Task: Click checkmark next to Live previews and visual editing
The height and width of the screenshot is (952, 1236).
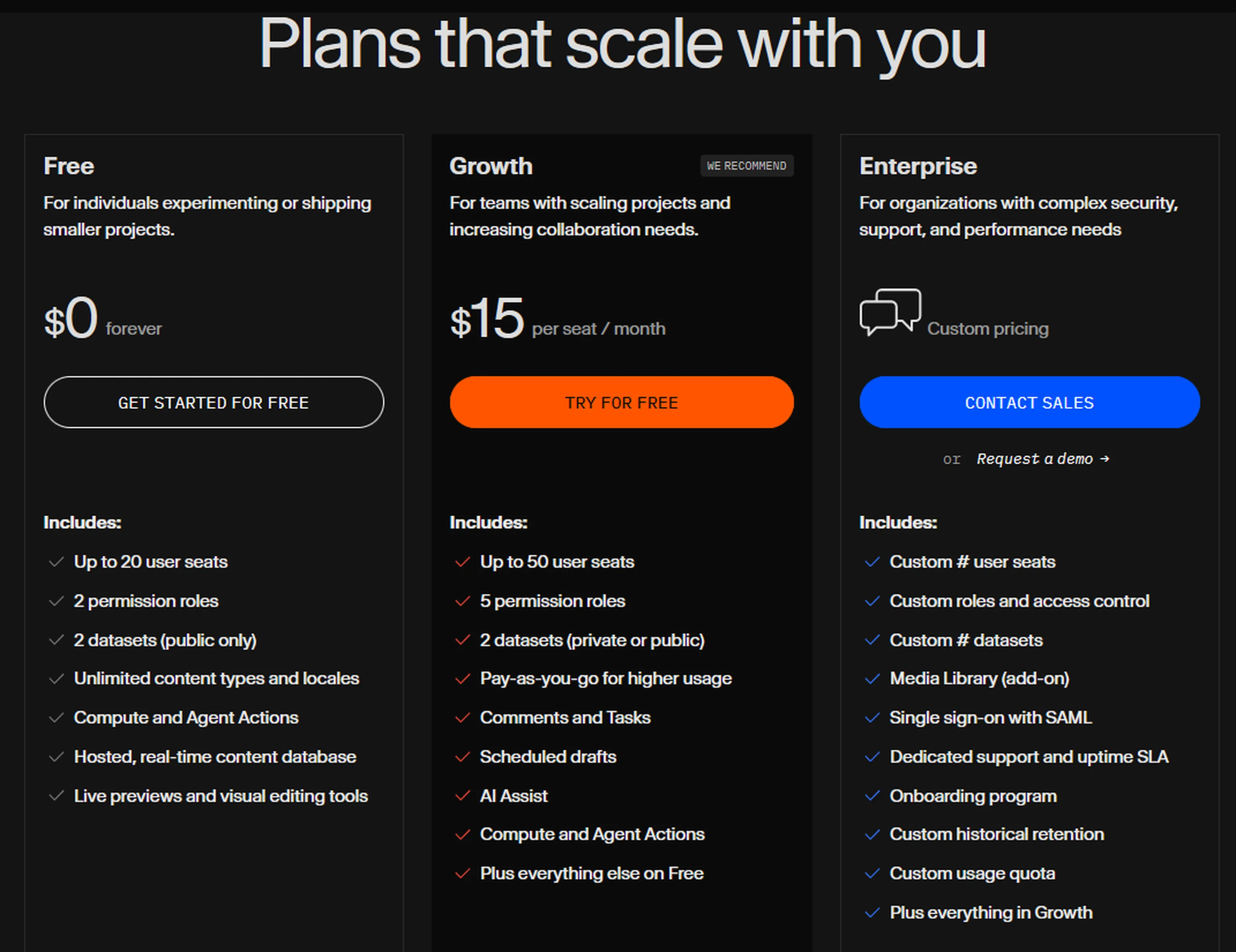Action: 56,796
